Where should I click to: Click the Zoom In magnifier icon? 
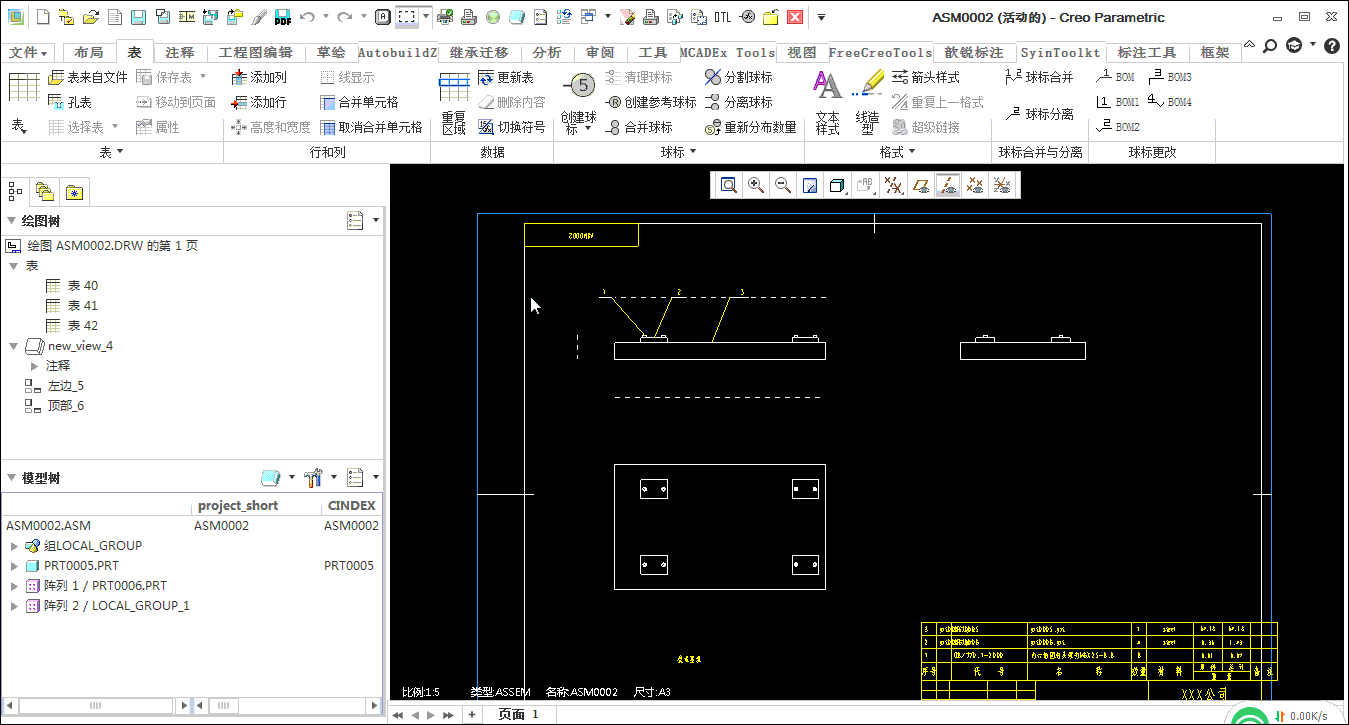pyautogui.click(x=756, y=185)
